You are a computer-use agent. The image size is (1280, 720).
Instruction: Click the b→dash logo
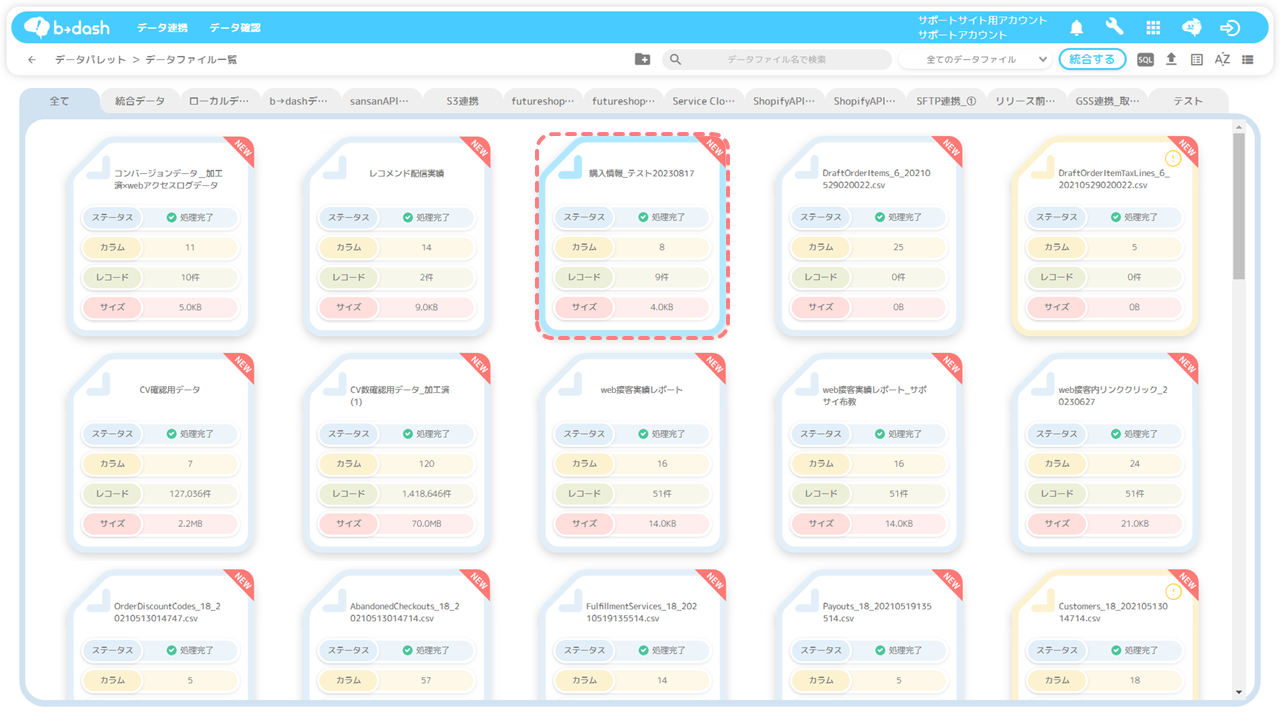coord(66,27)
